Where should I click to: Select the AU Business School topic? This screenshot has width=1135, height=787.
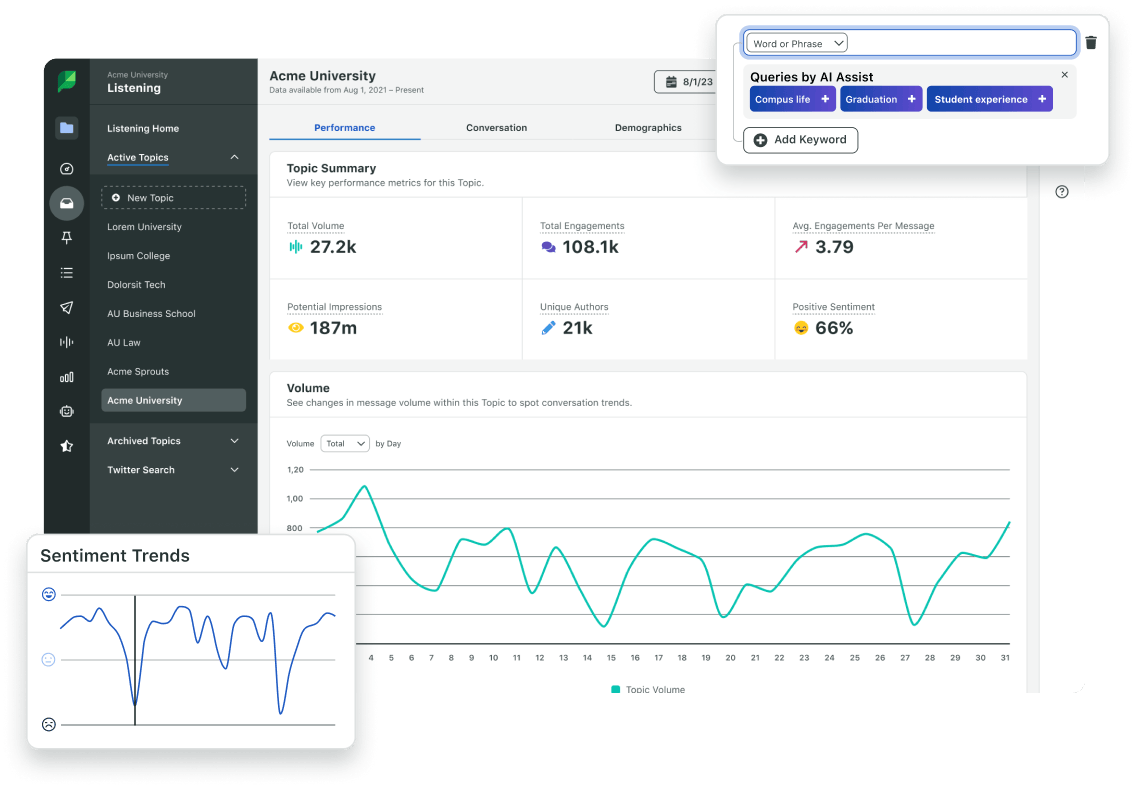point(151,313)
